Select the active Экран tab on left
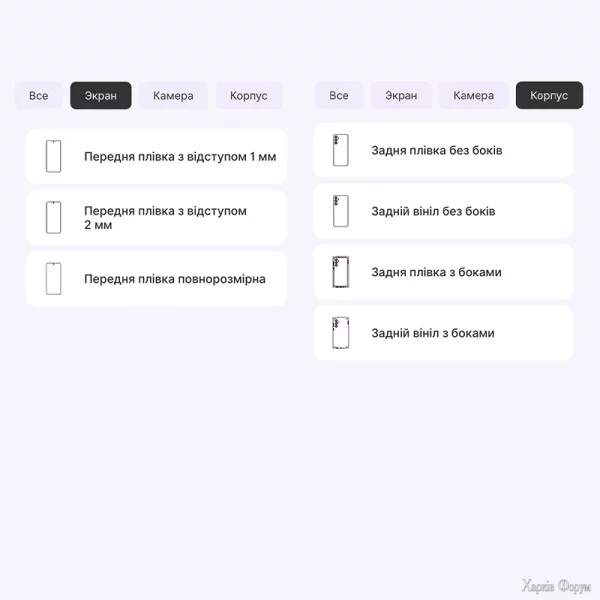The height and width of the screenshot is (600, 600). (x=101, y=96)
